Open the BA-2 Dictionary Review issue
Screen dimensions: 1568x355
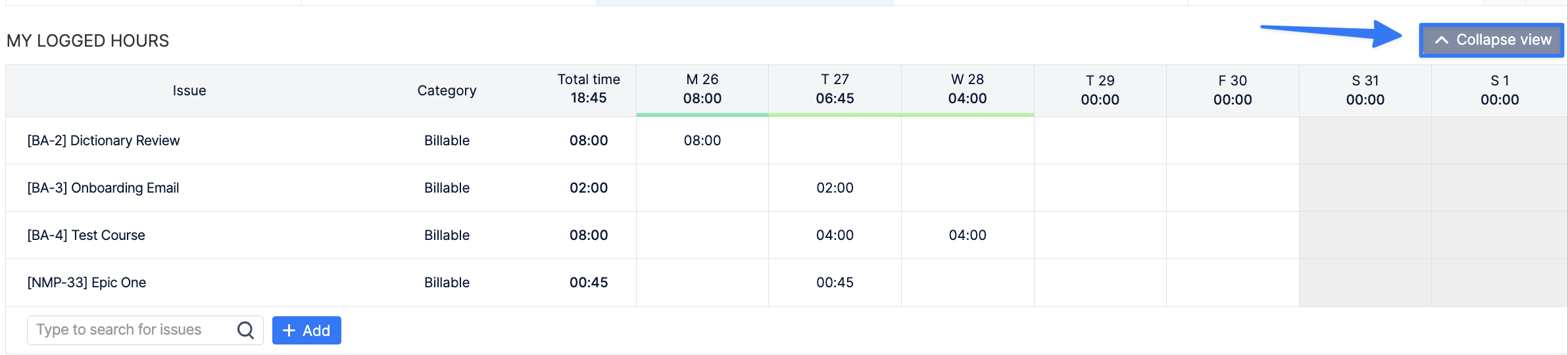point(103,141)
